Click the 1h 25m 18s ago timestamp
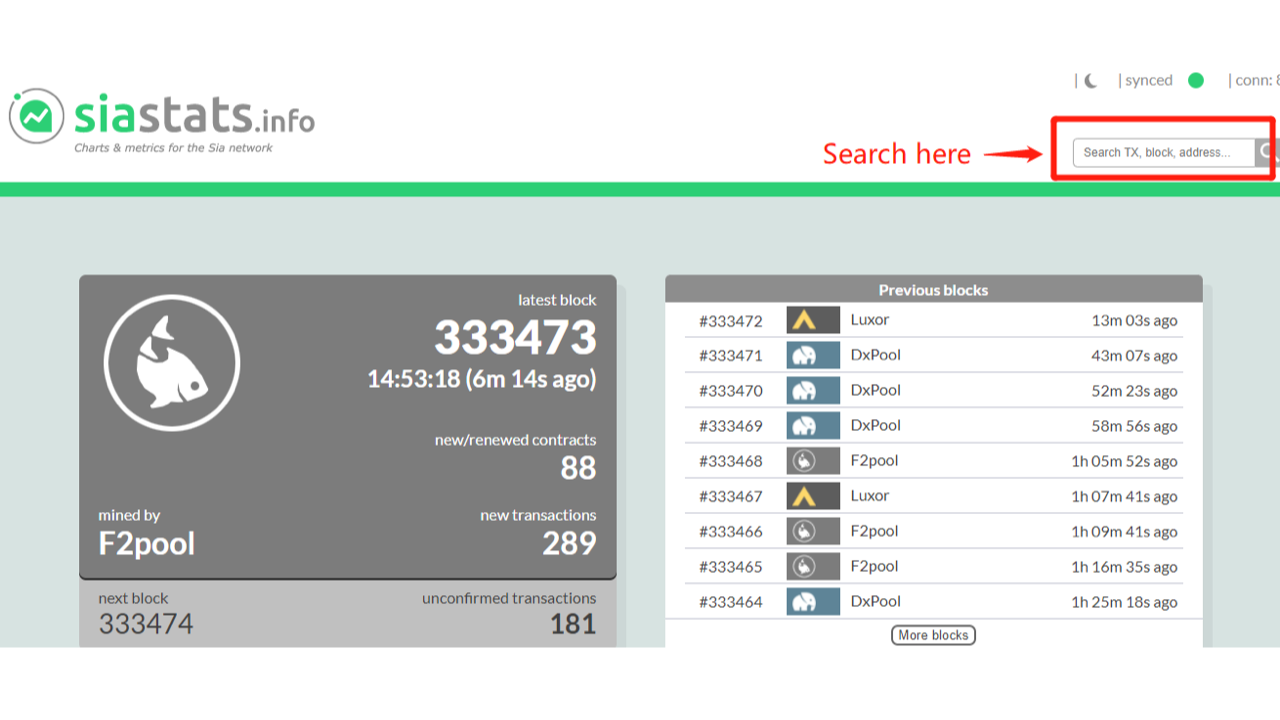This screenshot has height=720, width=1280. point(1124,602)
